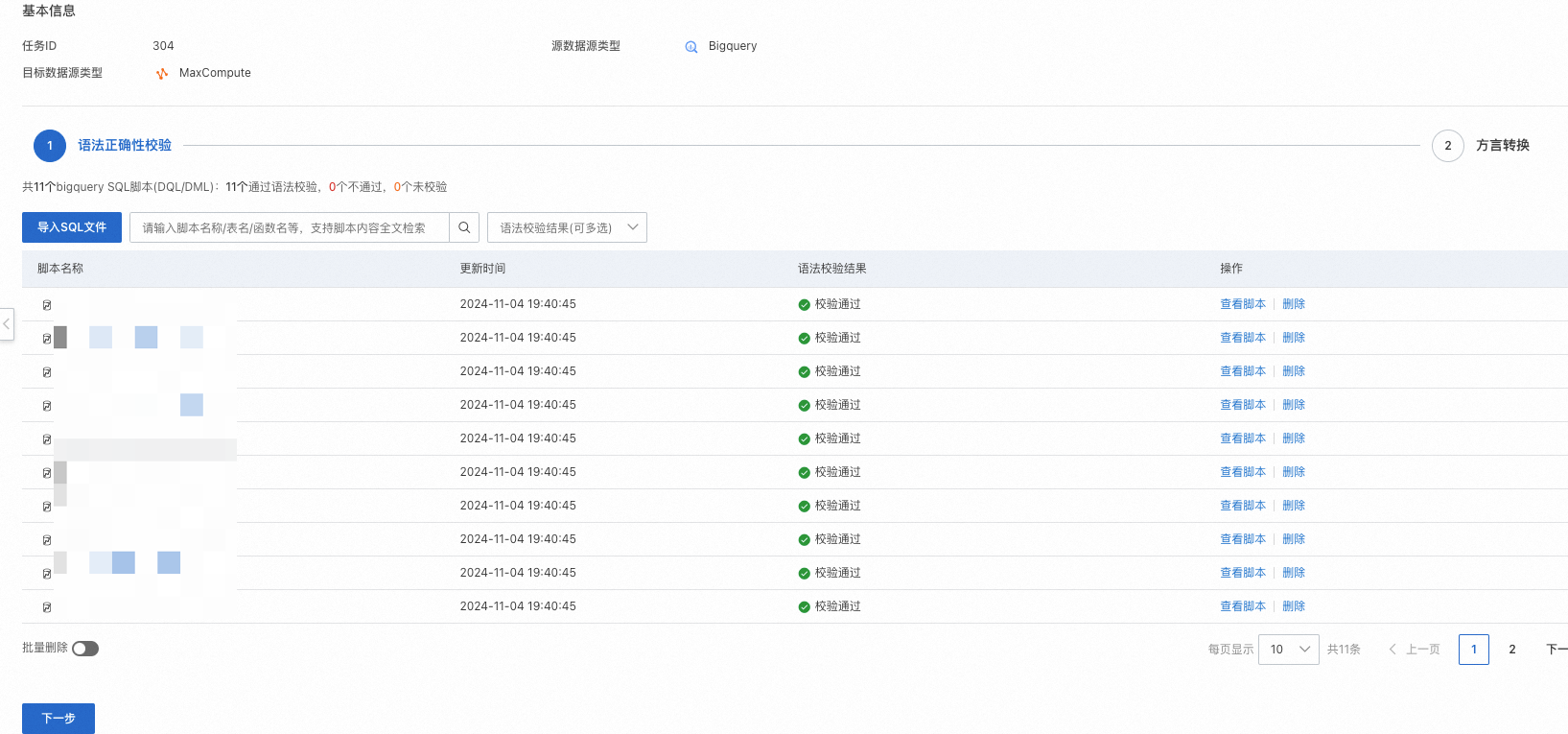This screenshot has height=734, width=1568.
Task: Select step 1 circle for 语法正确性校验
Action: point(50,146)
